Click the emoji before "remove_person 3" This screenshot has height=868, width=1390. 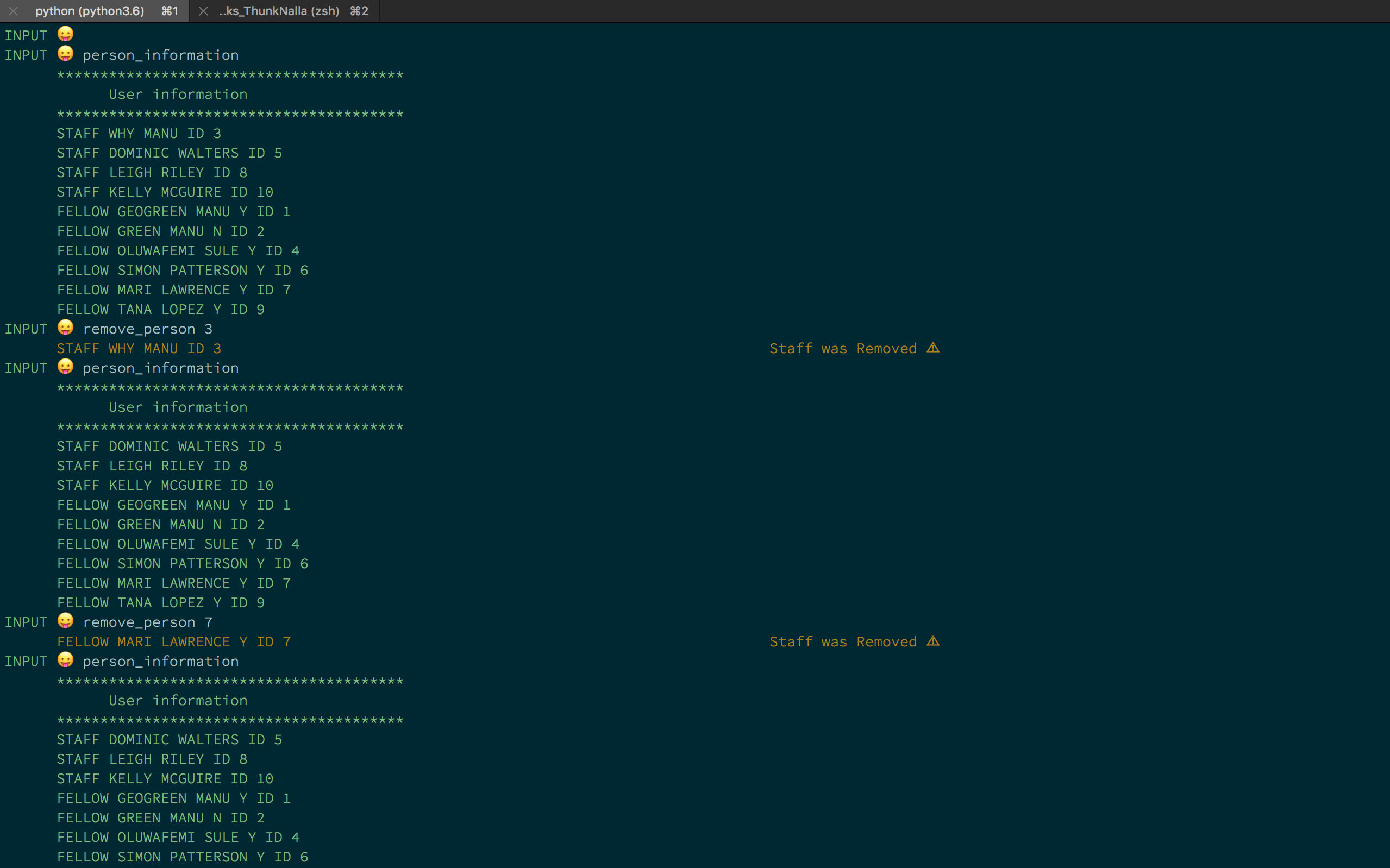[65, 328]
